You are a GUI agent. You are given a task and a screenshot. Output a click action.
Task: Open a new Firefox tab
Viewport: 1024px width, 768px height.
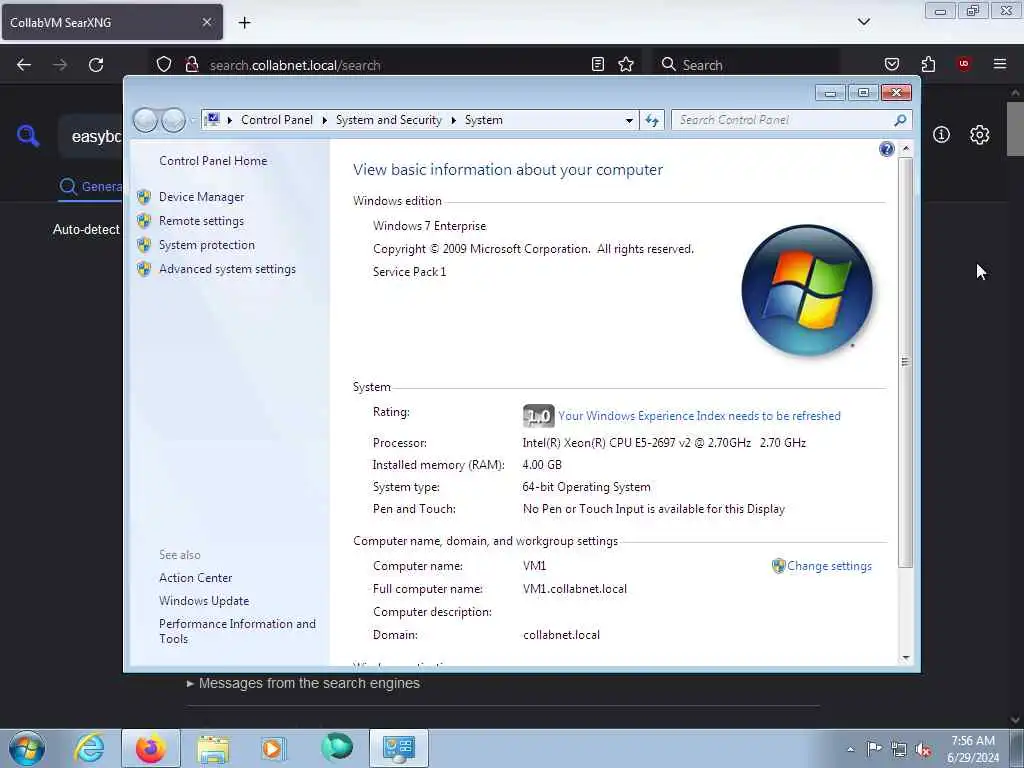244,23
